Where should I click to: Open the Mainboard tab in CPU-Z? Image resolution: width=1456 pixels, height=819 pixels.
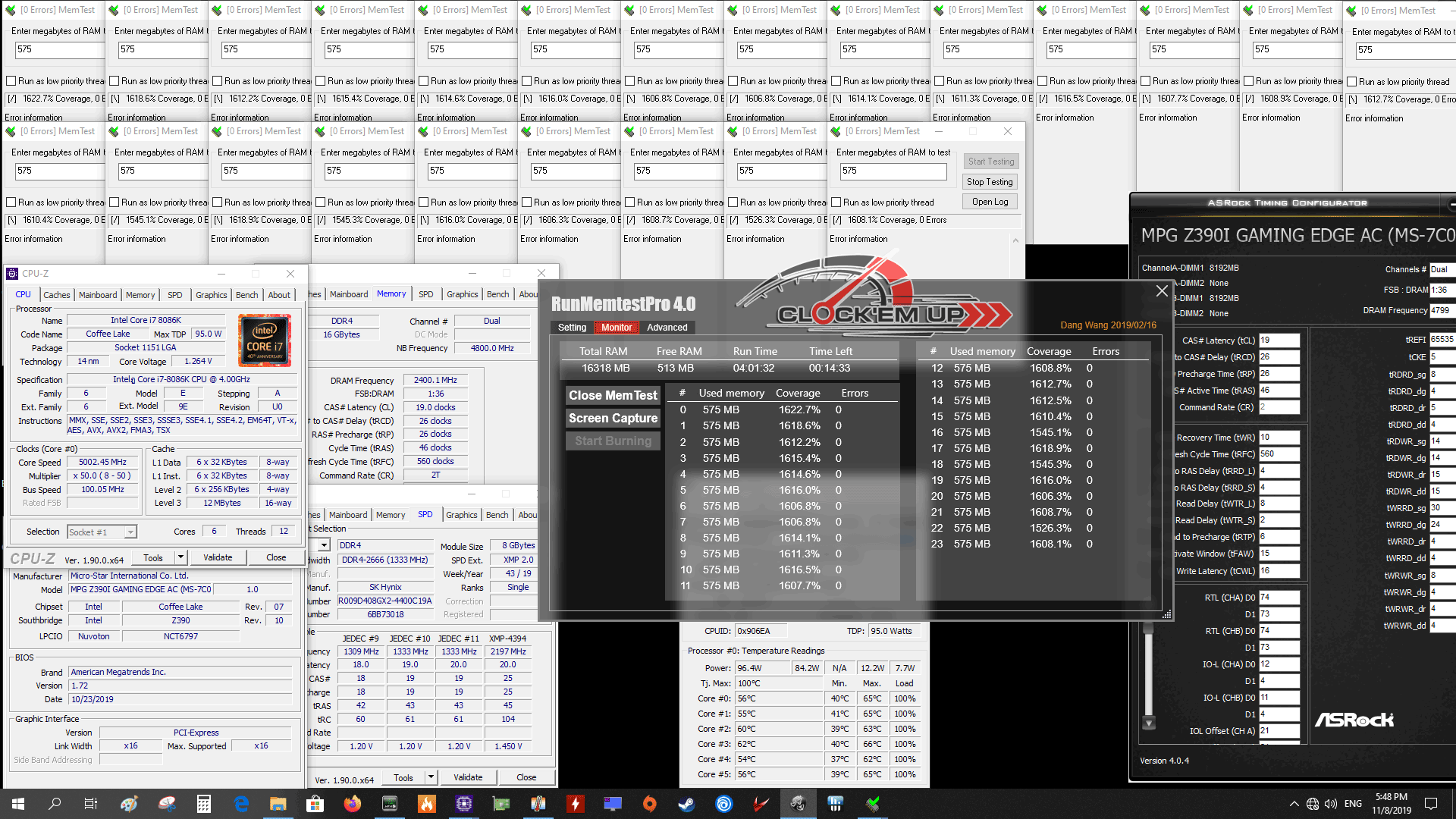98,295
